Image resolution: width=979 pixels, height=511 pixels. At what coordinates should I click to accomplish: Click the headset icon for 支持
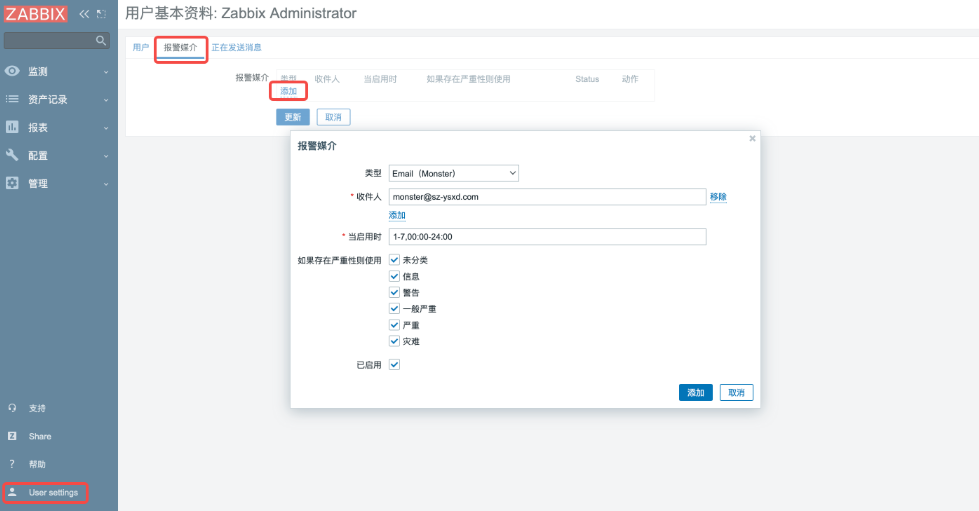(12, 408)
